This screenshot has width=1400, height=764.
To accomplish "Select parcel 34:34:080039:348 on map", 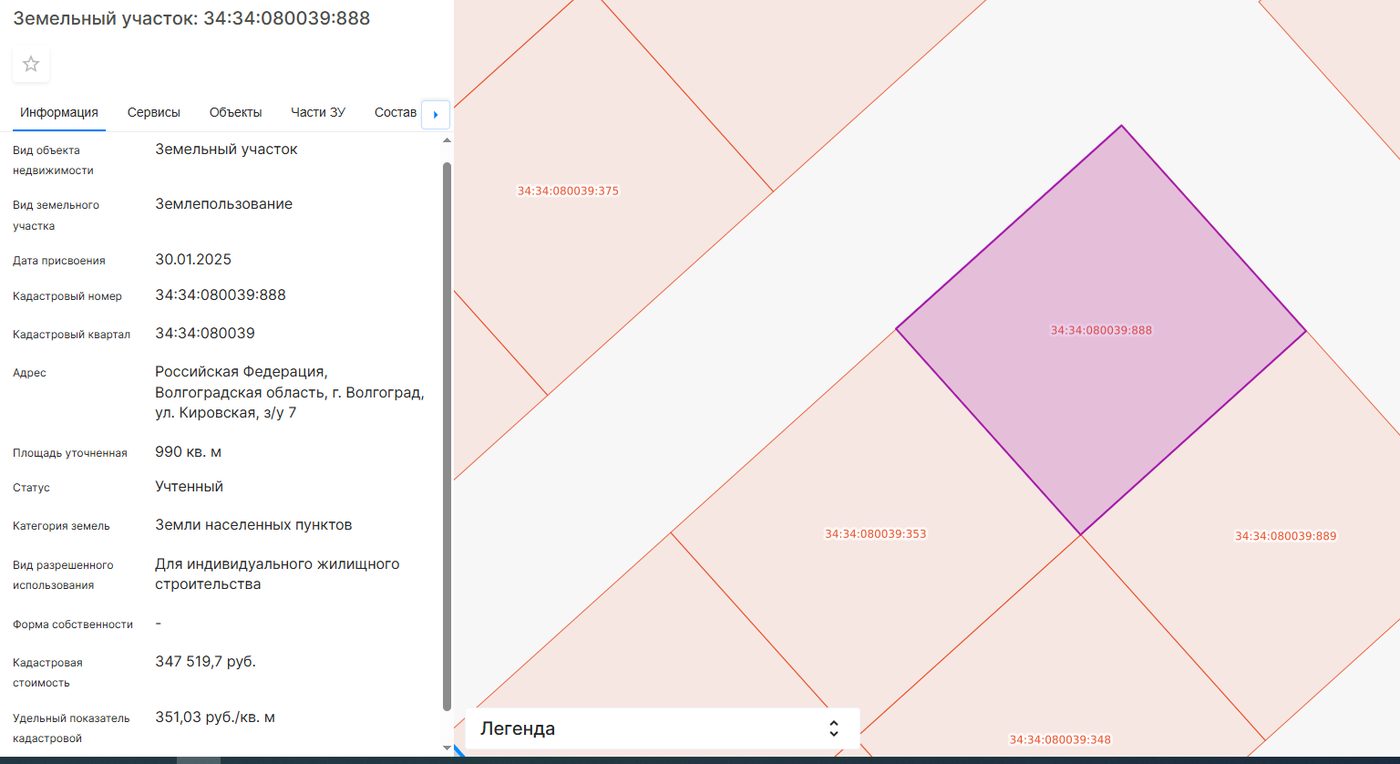I will tap(1060, 740).
